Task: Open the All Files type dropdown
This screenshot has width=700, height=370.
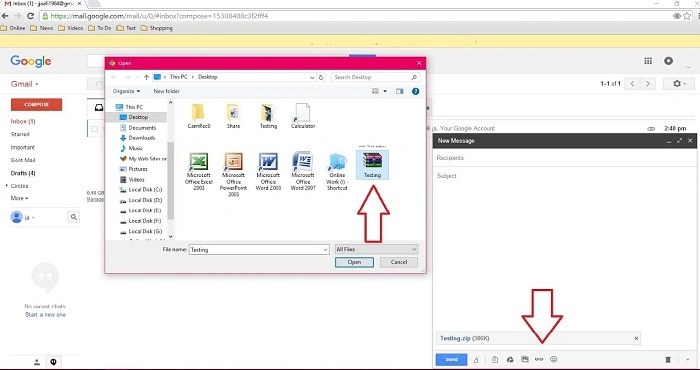Action: (376, 249)
